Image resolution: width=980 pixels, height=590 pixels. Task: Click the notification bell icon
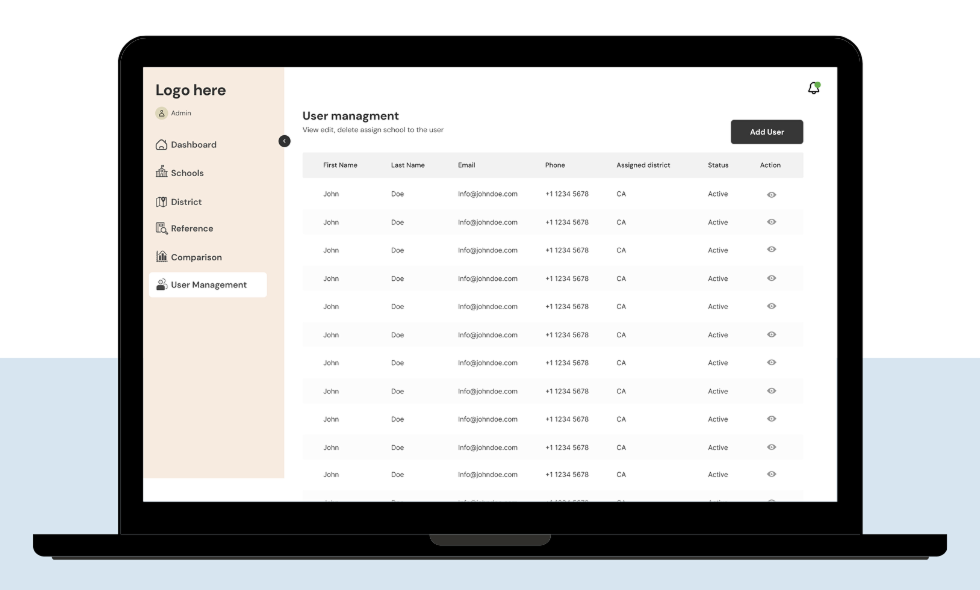(x=813, y=89)
